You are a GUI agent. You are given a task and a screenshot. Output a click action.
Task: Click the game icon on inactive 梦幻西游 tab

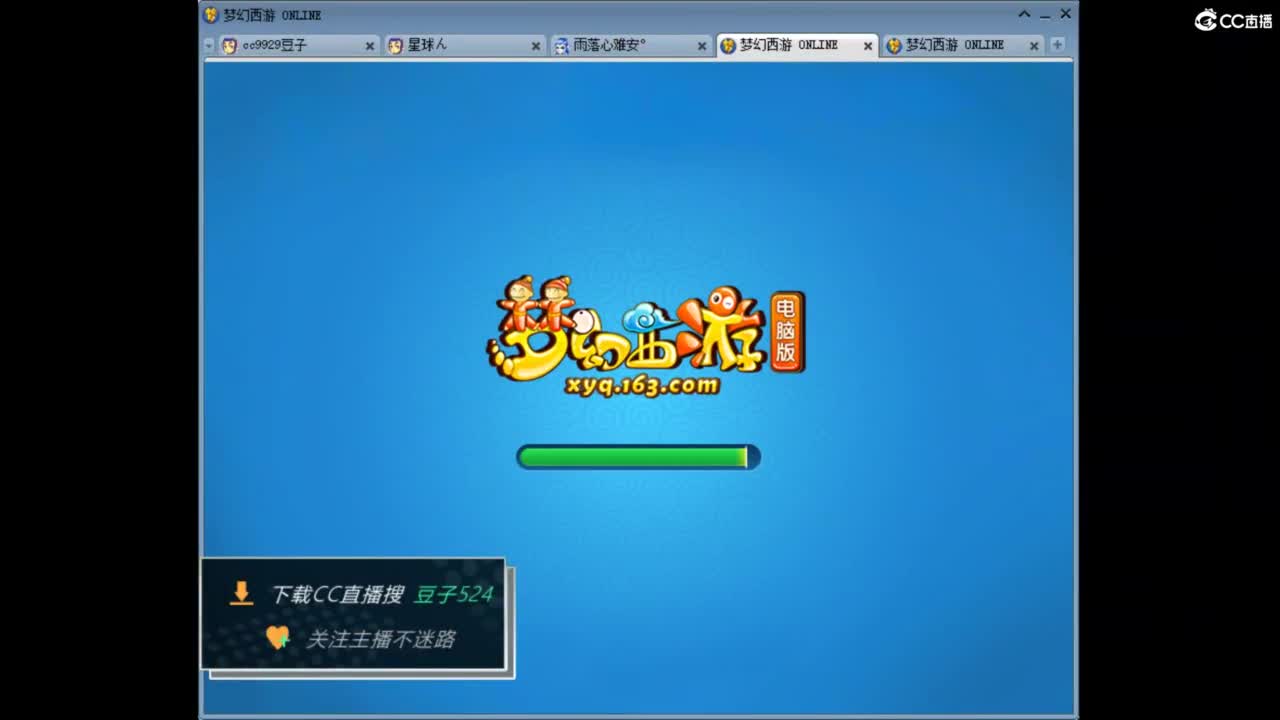(x=894, y=46)
